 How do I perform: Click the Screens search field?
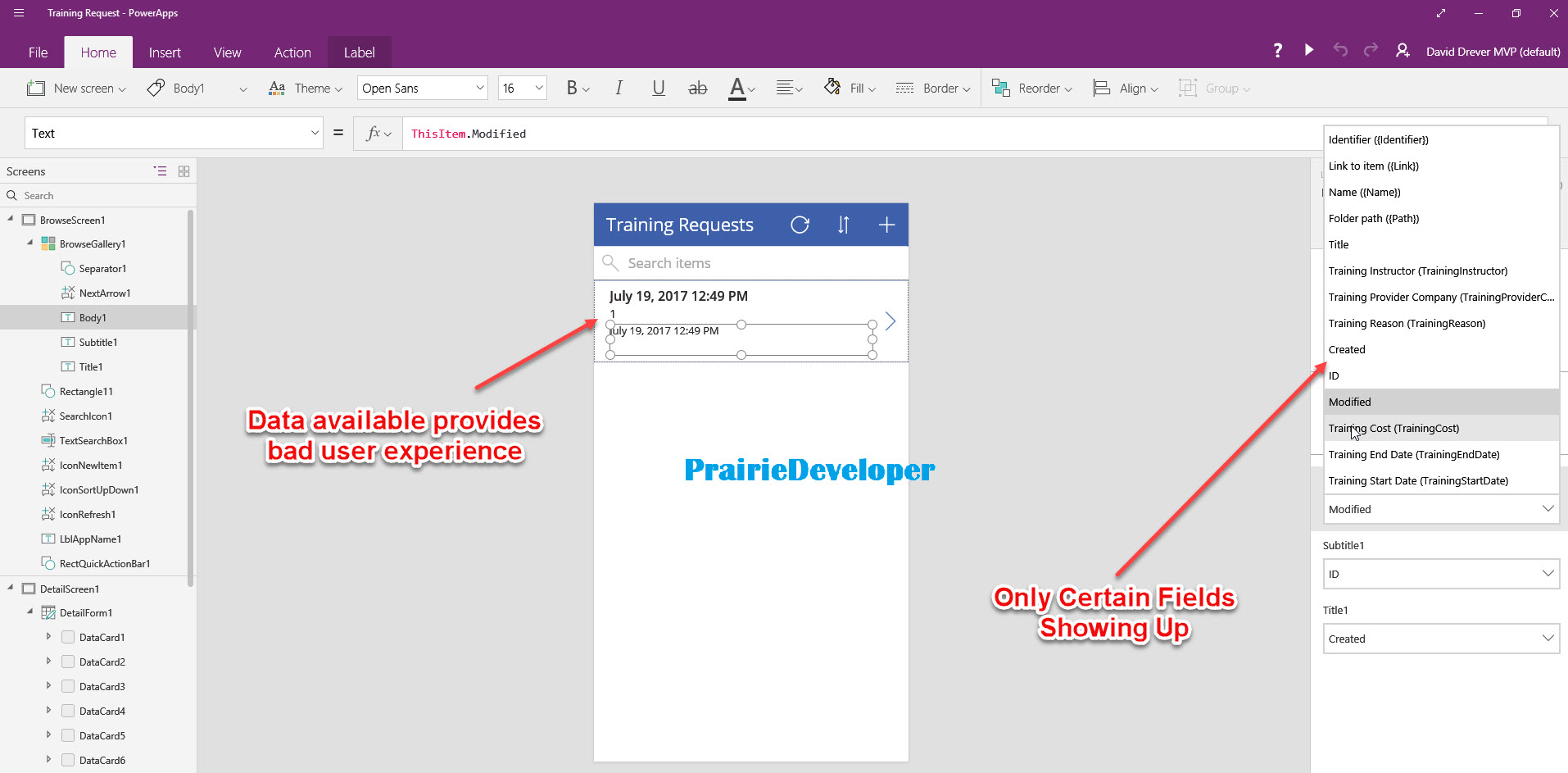[98, 195]
